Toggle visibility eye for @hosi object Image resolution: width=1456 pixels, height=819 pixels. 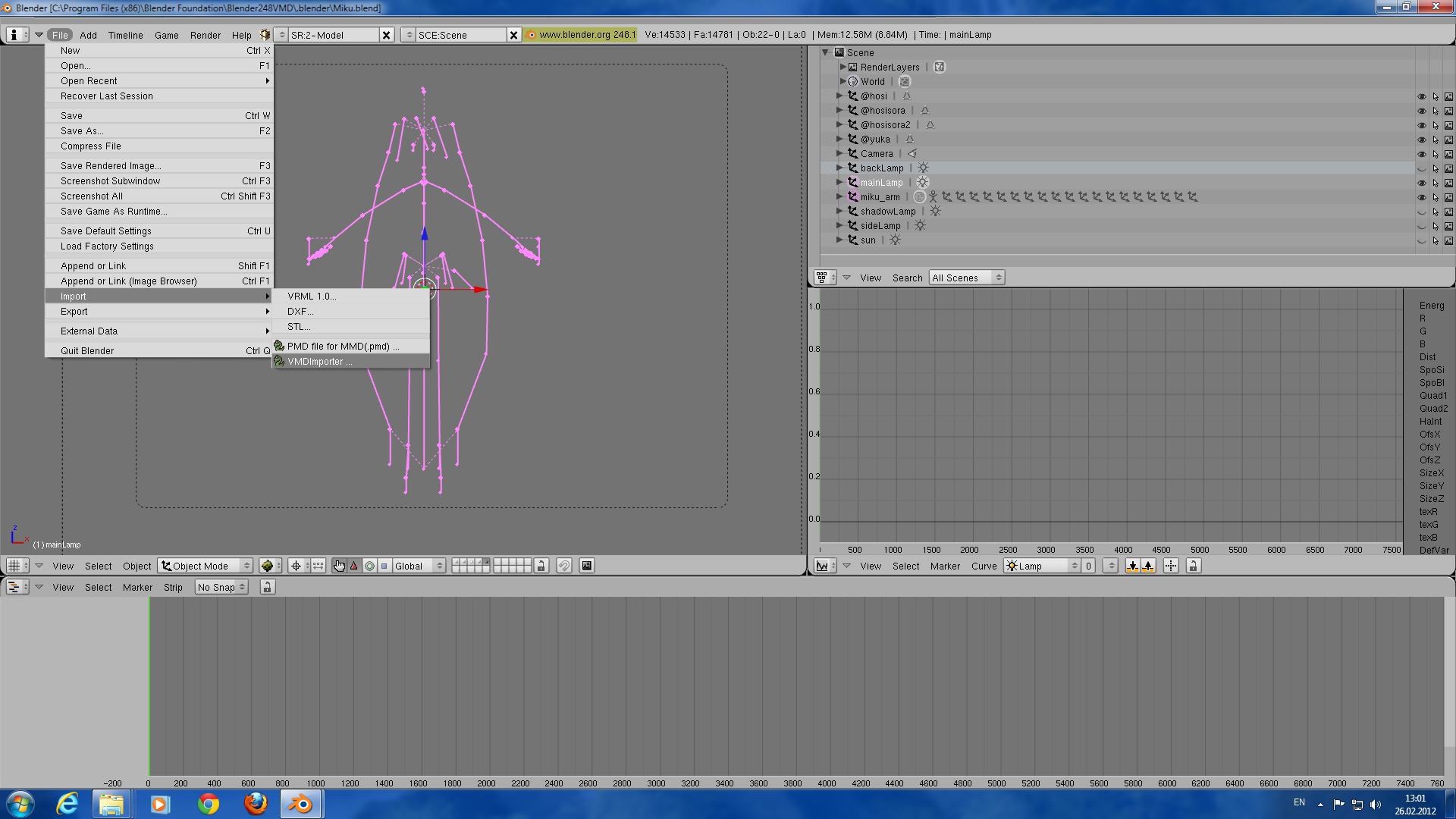tap(1422, 96)
